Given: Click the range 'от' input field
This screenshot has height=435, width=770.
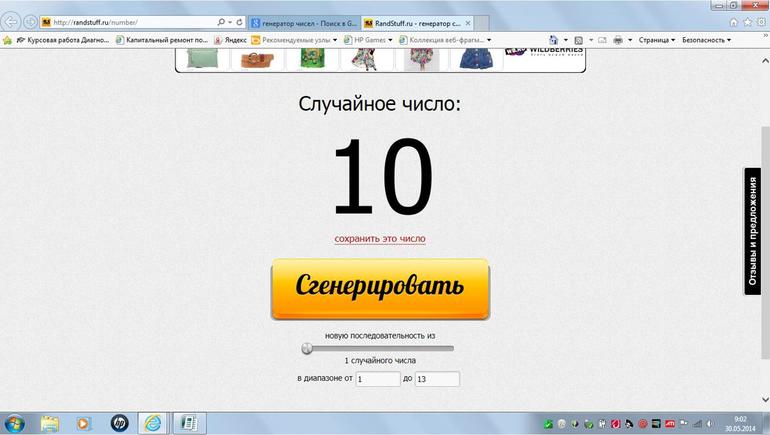Looking at the screenshot, I should point(378,379).
